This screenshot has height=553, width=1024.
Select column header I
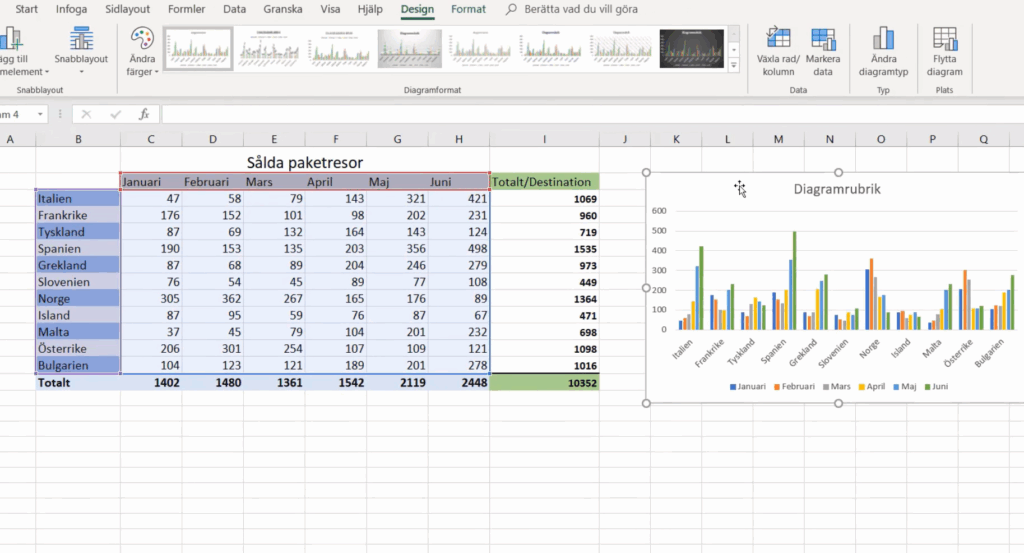click(x=544, y=139)
